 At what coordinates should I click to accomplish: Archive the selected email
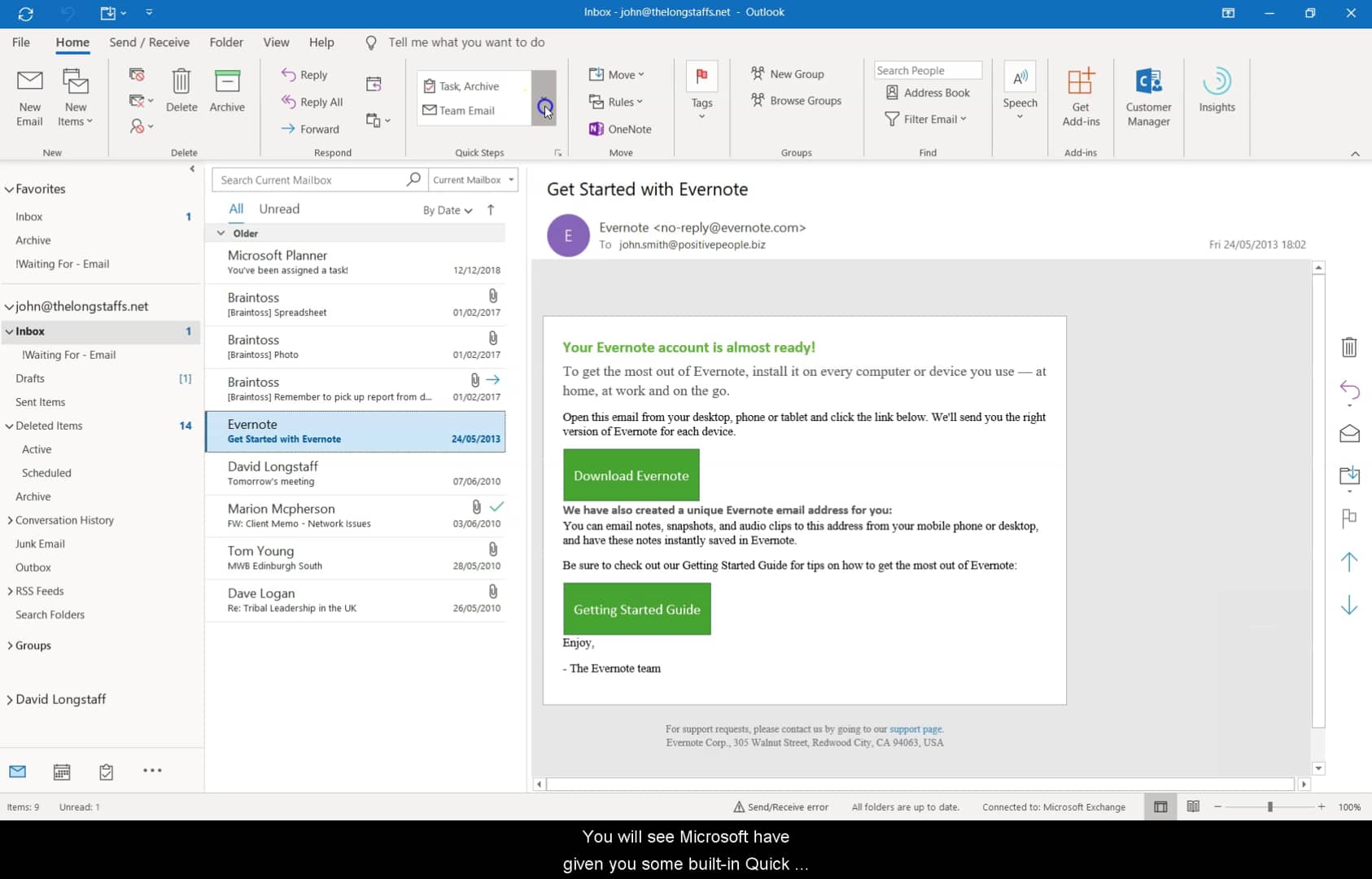[x=227, y=91]
